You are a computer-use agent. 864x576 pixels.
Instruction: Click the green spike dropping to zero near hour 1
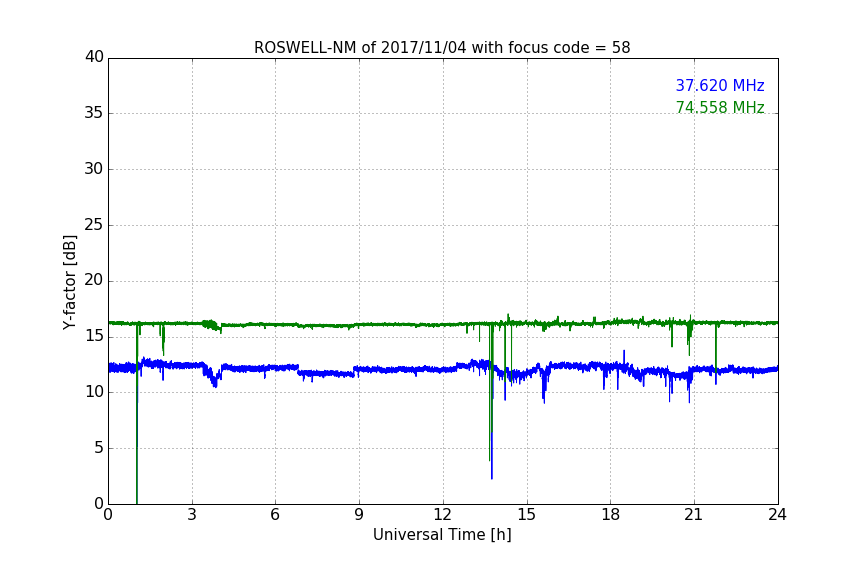tap(137, 413)
